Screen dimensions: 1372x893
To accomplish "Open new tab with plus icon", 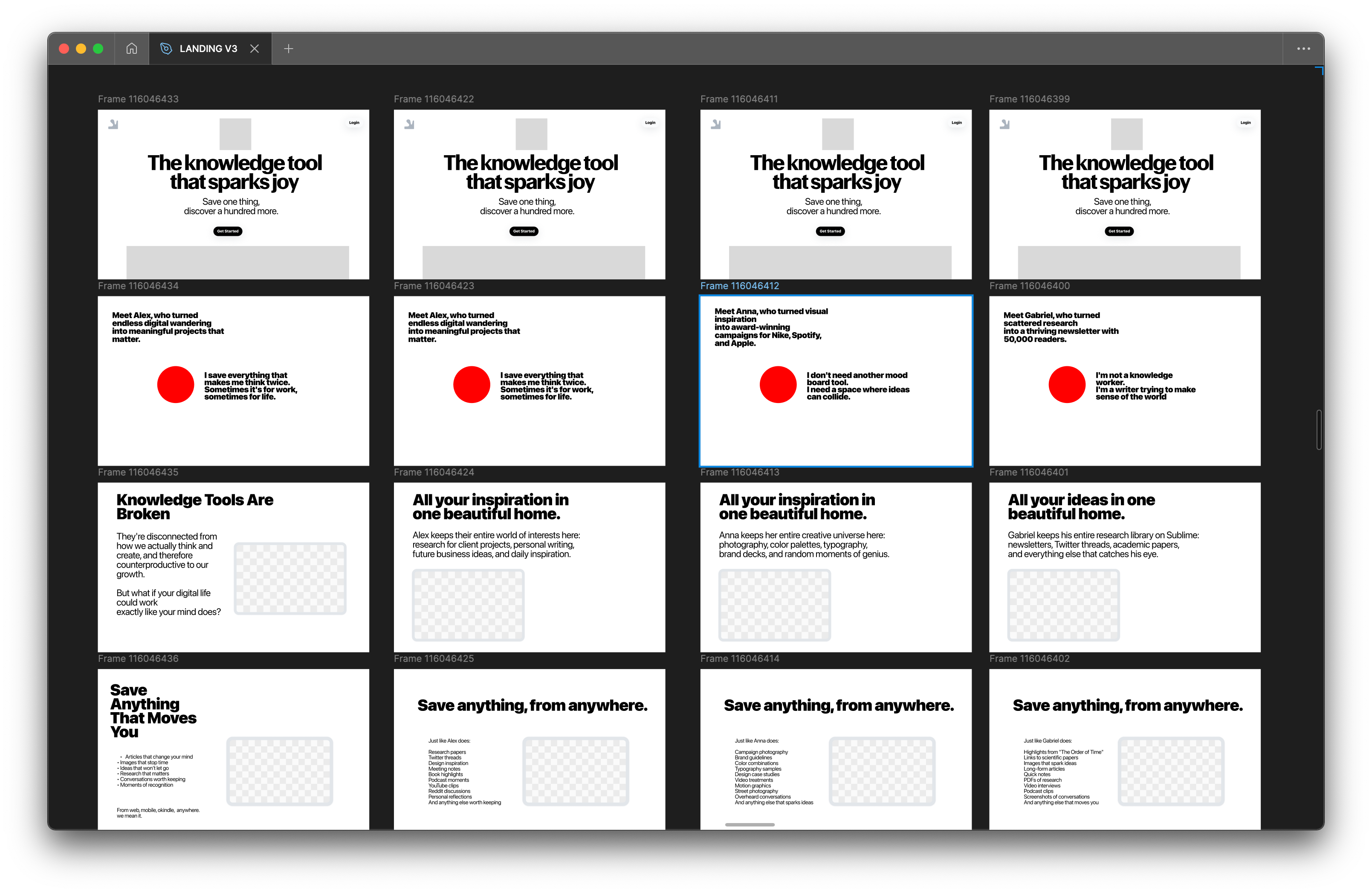I will click(x=289, y=49).
